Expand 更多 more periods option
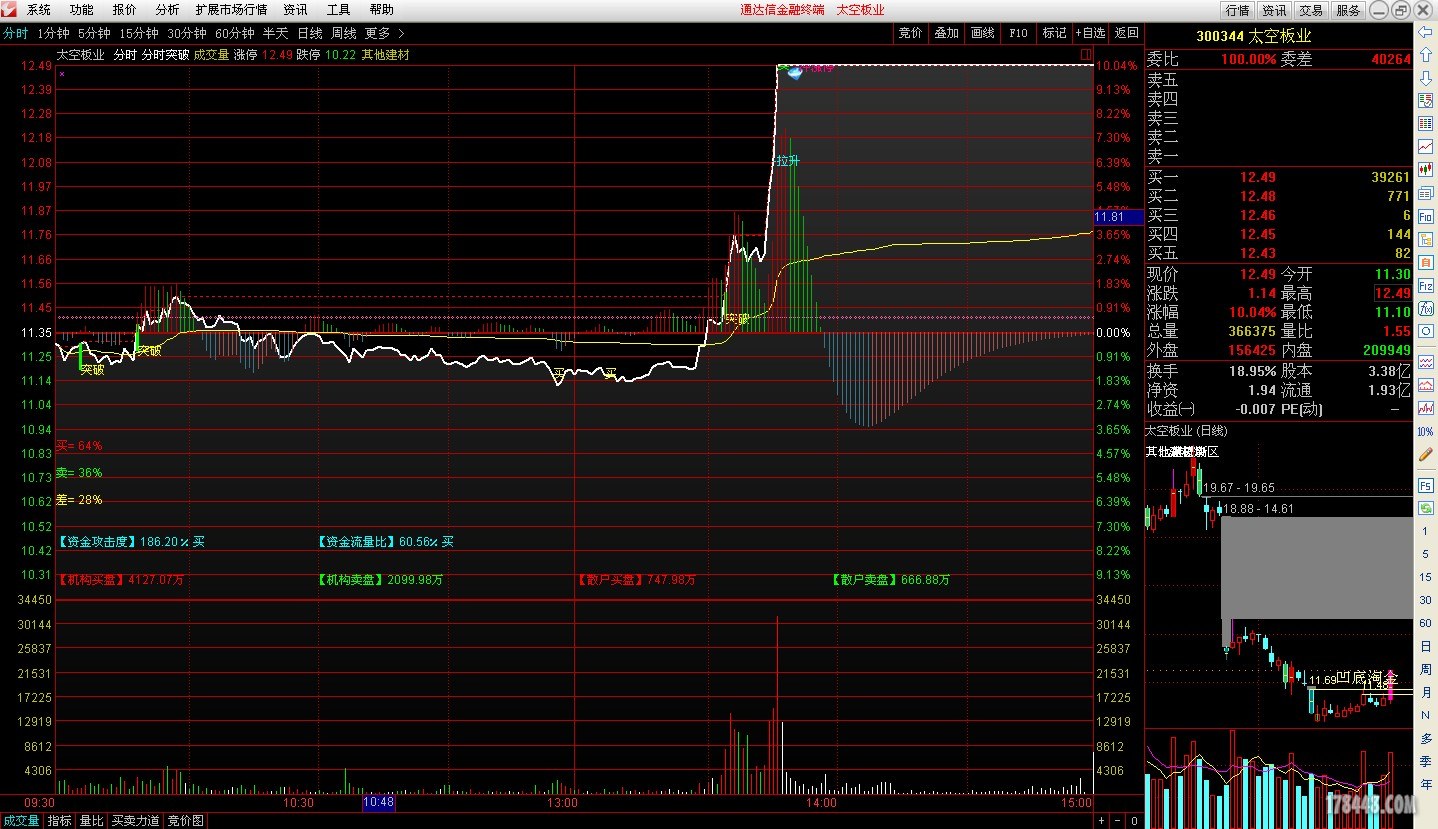The height and width of the screenshot is (829, 1438). point(377,33)
